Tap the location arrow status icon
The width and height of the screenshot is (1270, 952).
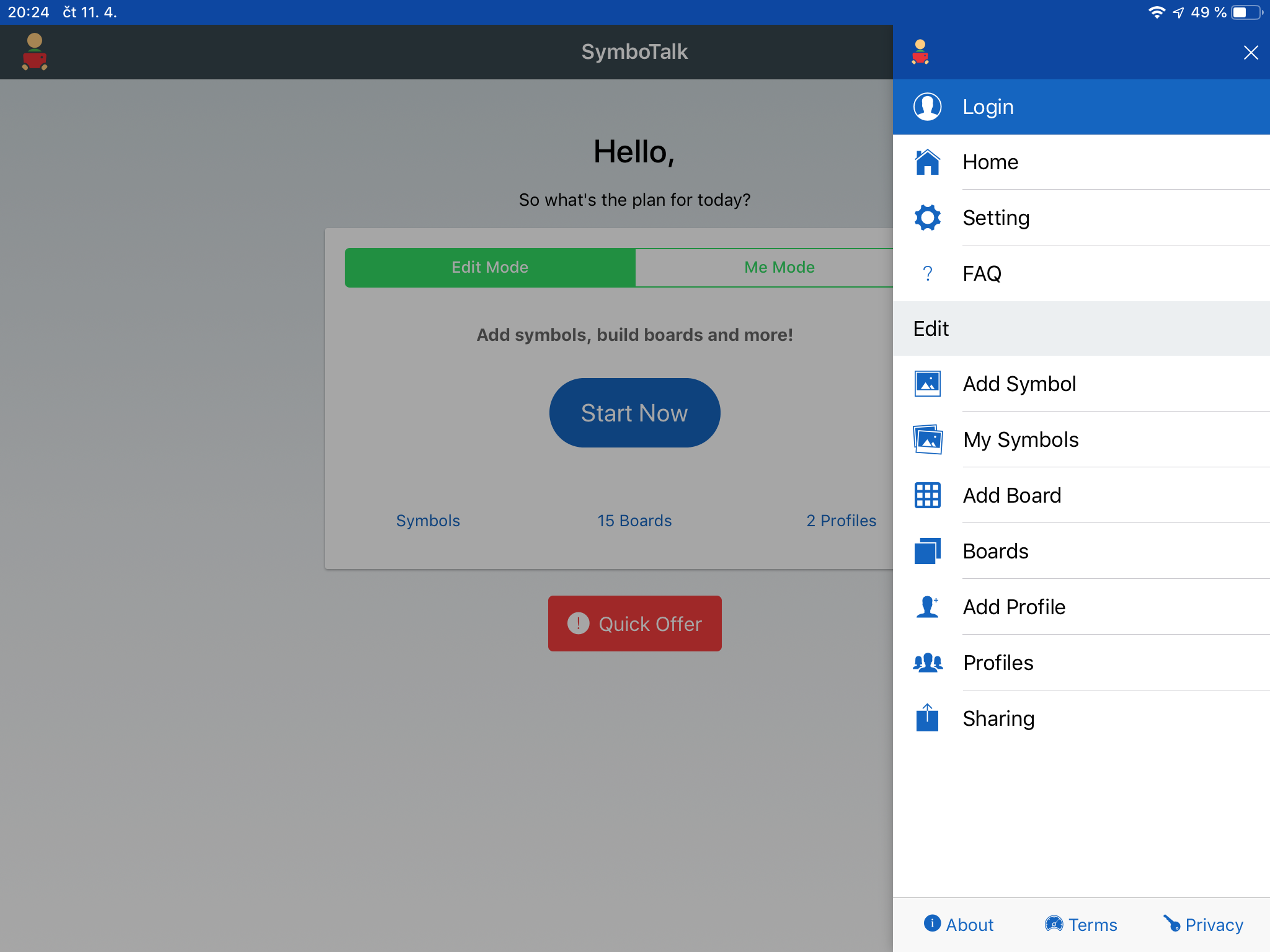[1178, 12]
